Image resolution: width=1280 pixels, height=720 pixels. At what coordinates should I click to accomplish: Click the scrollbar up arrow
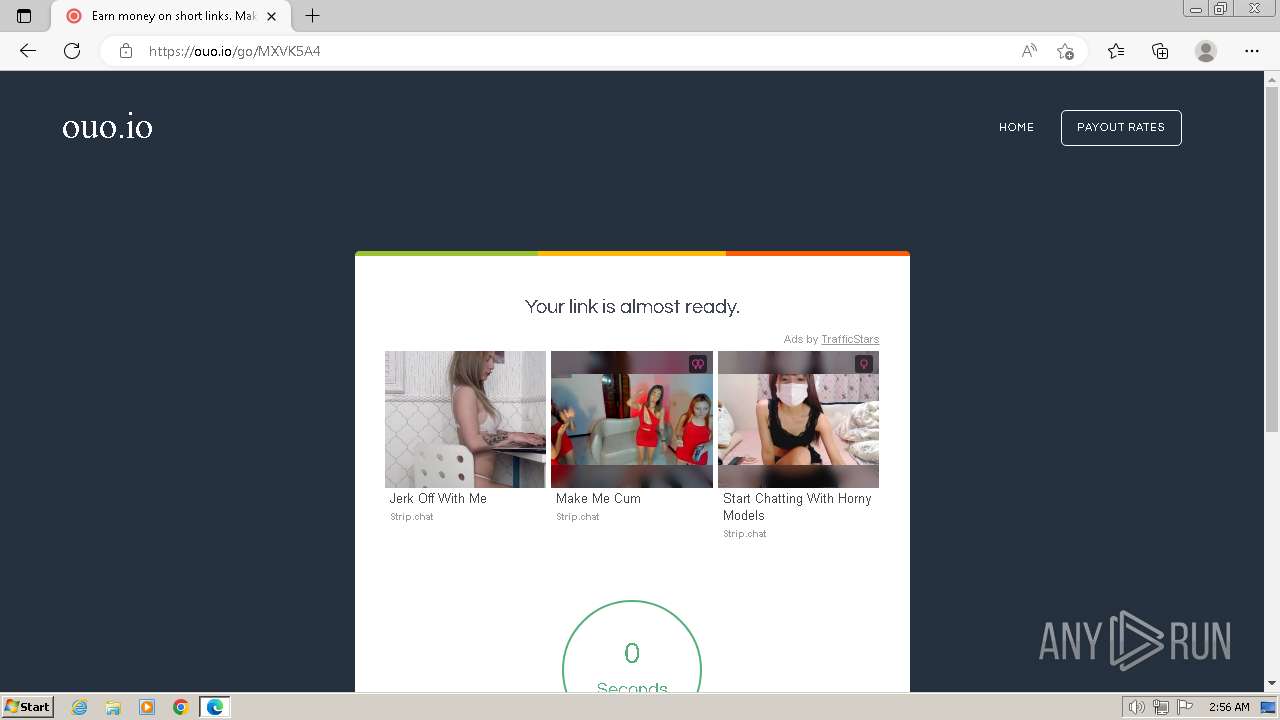[1272, 79]
